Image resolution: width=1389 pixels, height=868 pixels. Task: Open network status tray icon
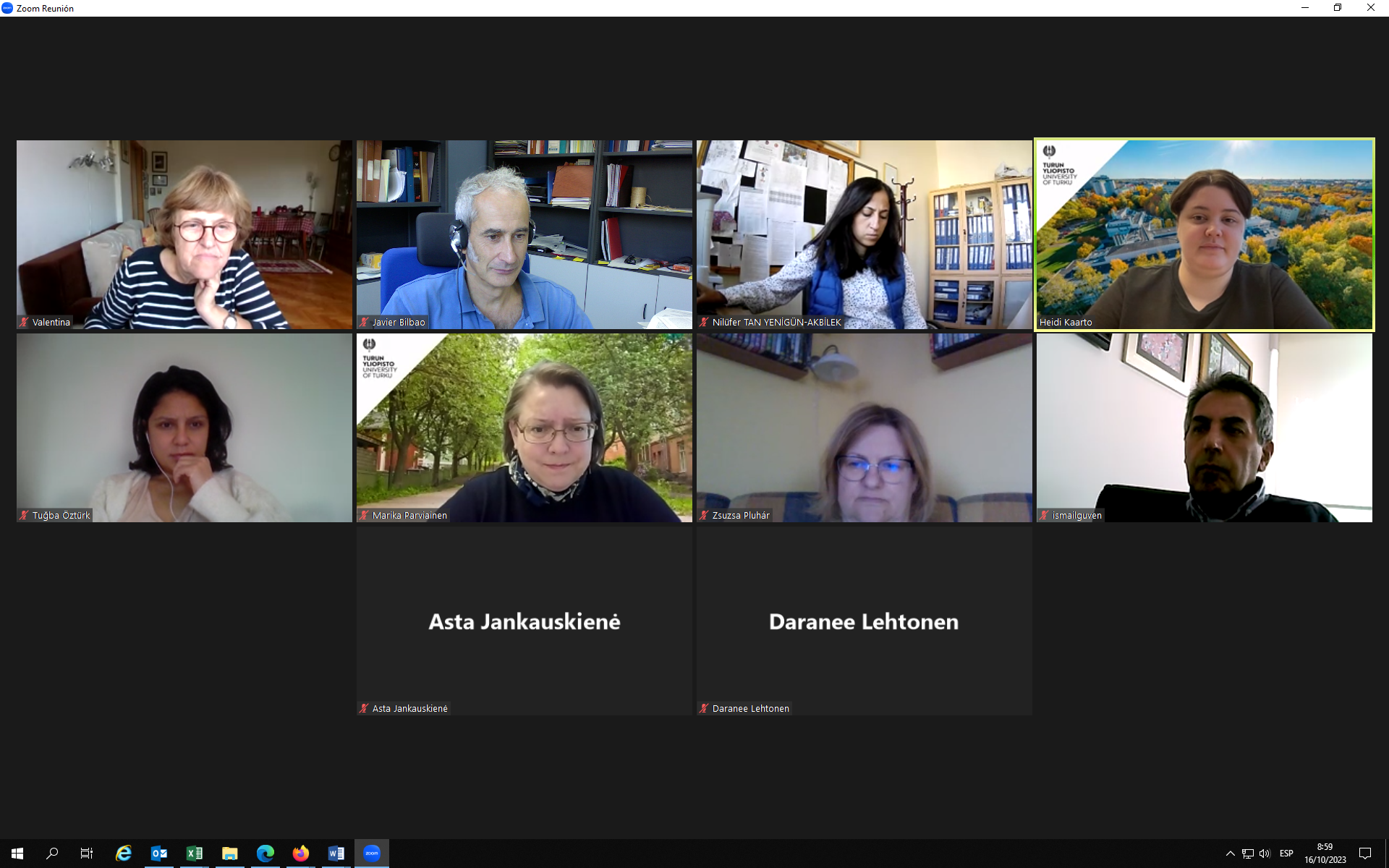pos(1248,854)
